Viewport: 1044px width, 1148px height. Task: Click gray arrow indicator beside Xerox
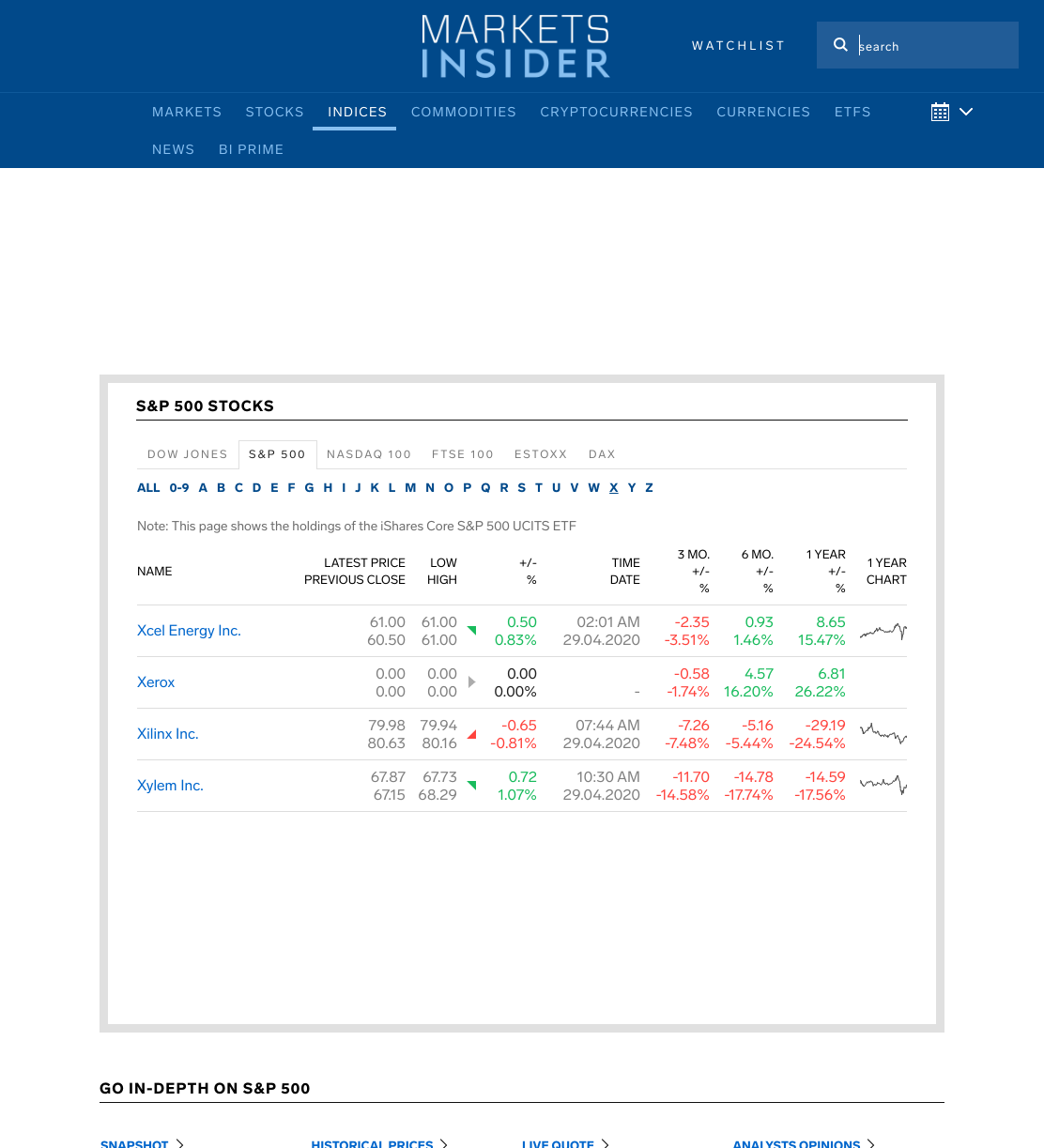click(472, 682)
